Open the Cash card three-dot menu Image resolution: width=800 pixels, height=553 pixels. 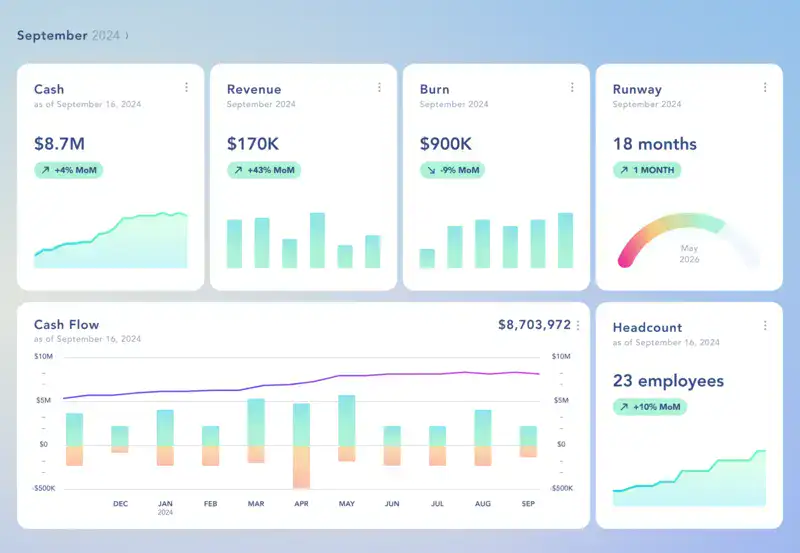tap(186, 88)
